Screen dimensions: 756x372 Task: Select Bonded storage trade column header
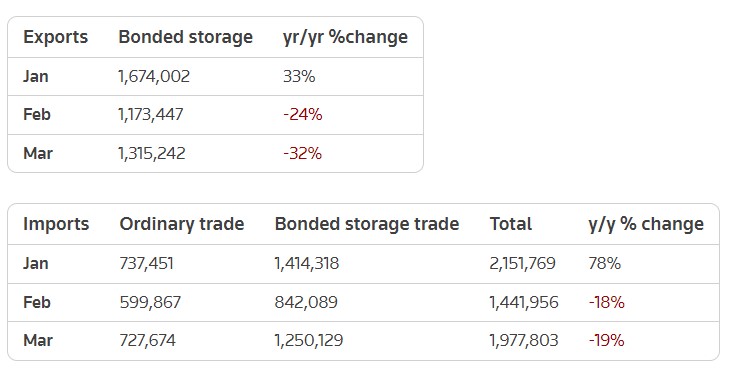pos(367,224)
